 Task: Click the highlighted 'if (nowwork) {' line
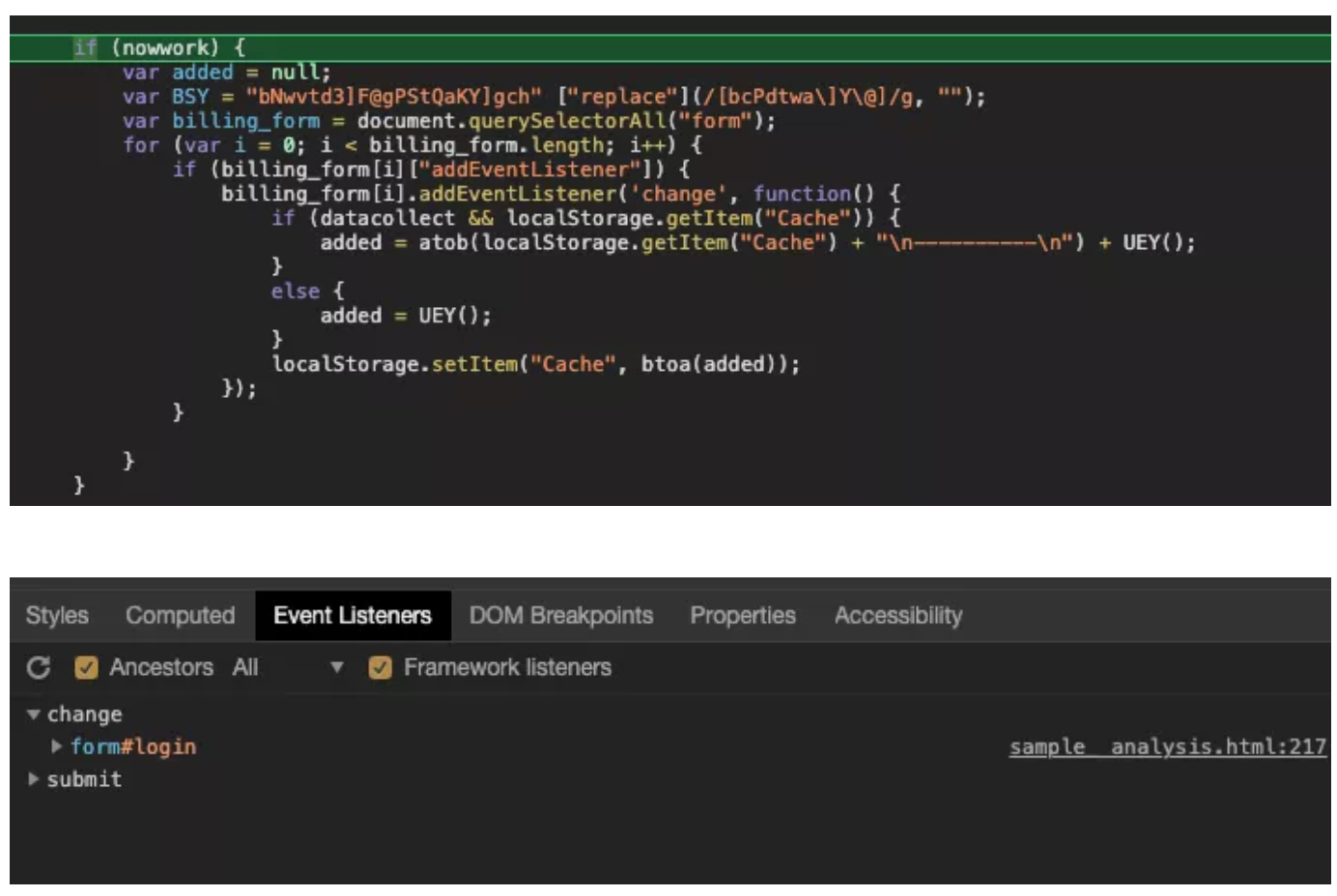[x=670, y=47]
